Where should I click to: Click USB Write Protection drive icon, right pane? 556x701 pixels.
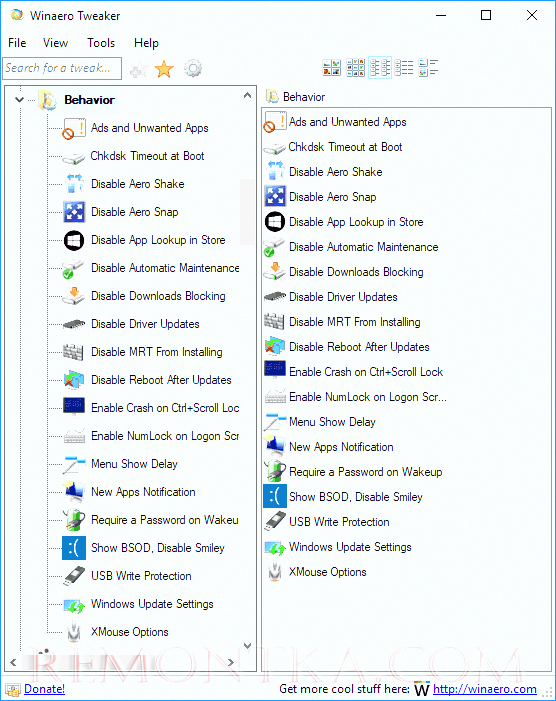pyautogui.click(x=275, y=521)
